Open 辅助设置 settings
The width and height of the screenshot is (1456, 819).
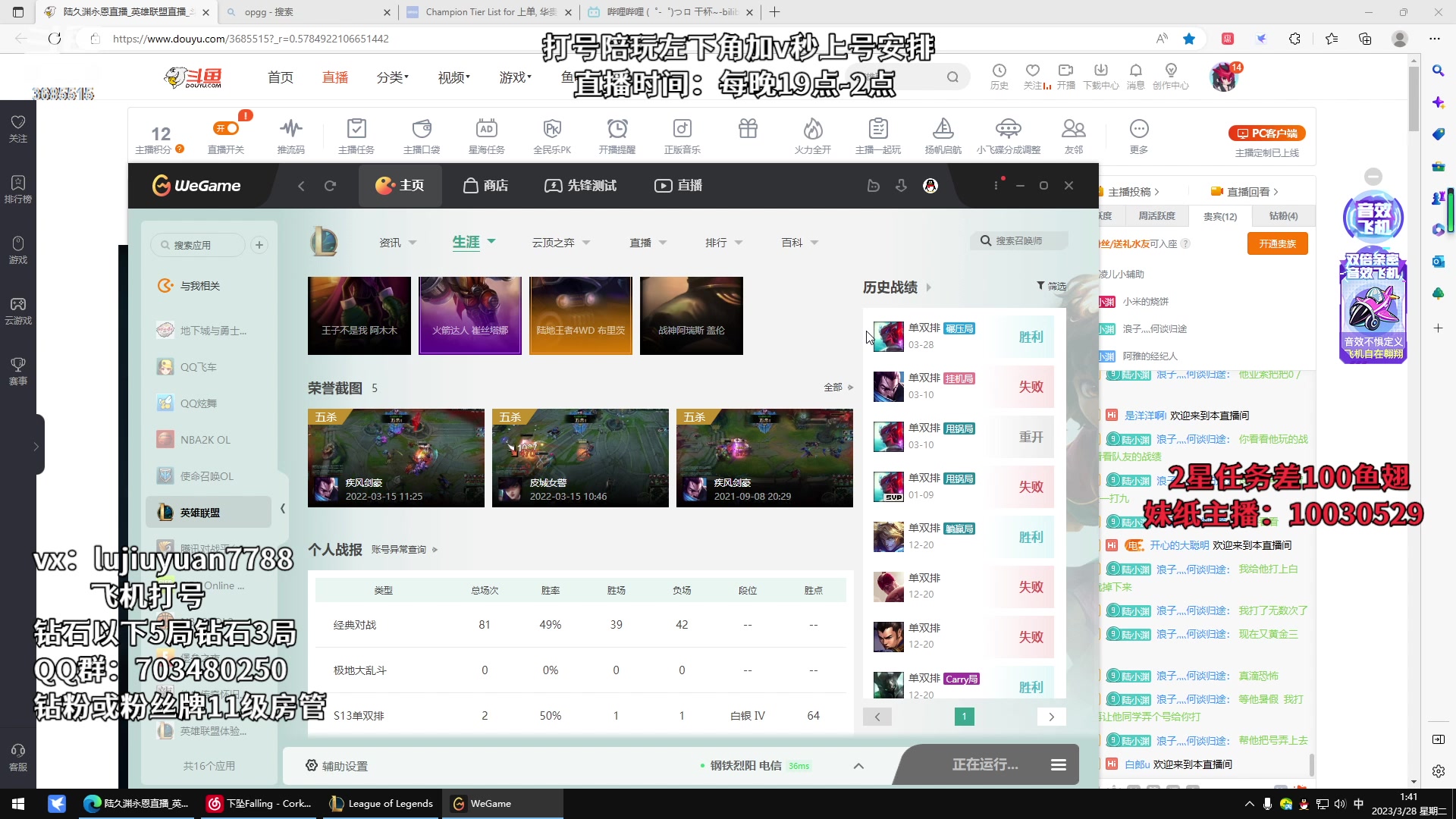pos(336,766)
